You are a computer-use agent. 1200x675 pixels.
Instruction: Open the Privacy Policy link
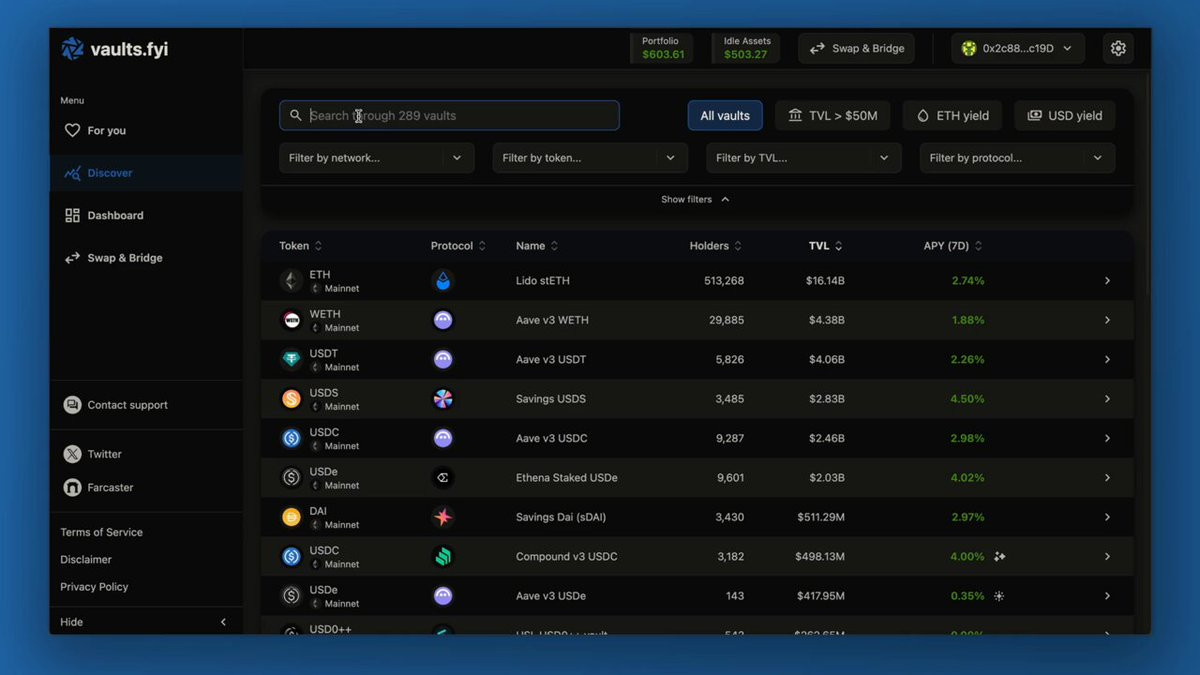pyautogui.click(x=94, y=587)
